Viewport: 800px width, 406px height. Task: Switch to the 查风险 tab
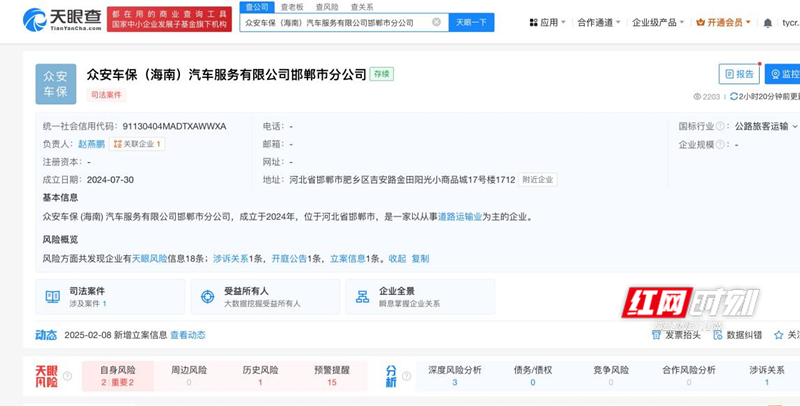click(x=327, y=7)
